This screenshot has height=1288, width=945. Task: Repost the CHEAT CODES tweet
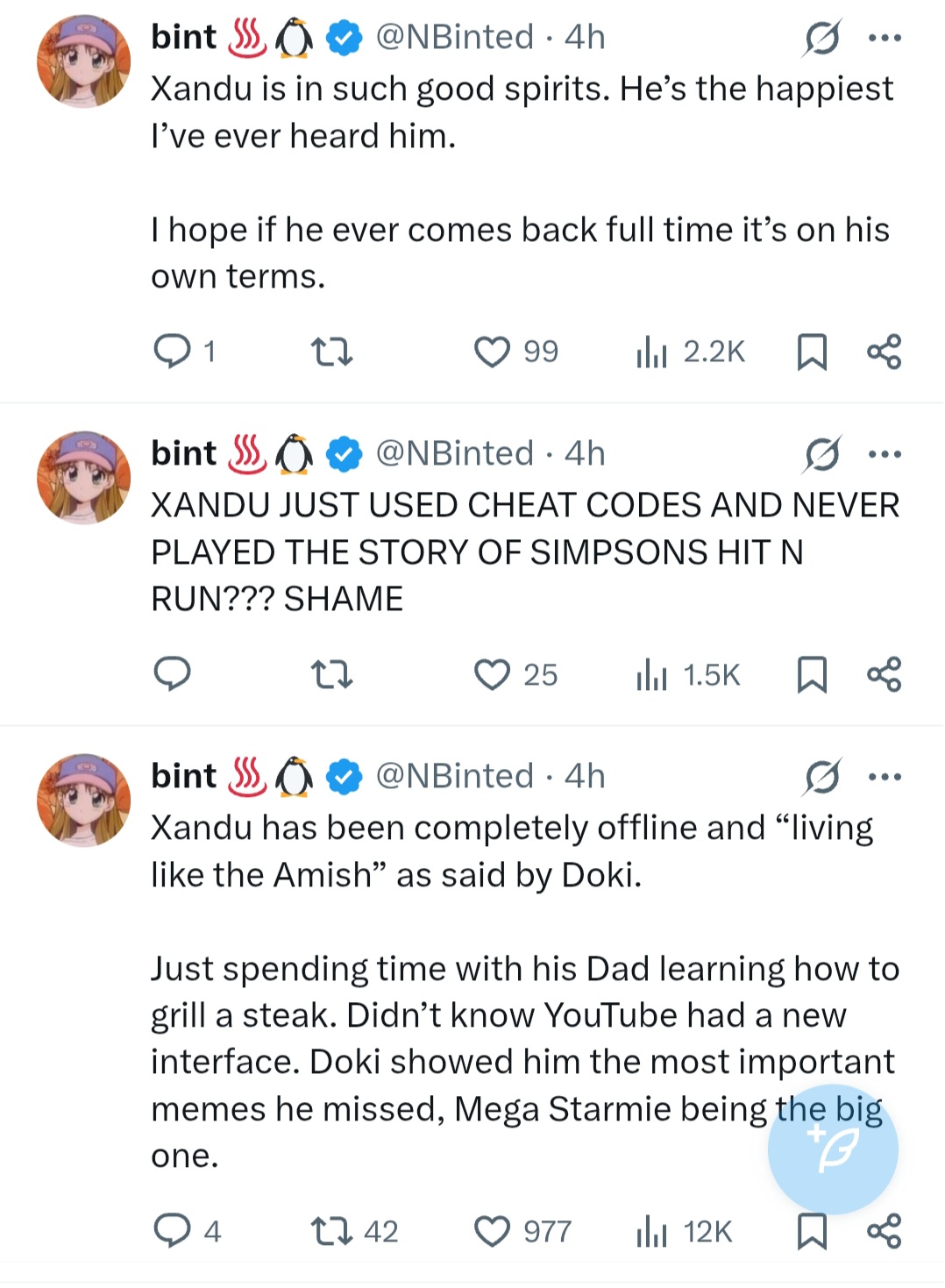click(332, 674)
